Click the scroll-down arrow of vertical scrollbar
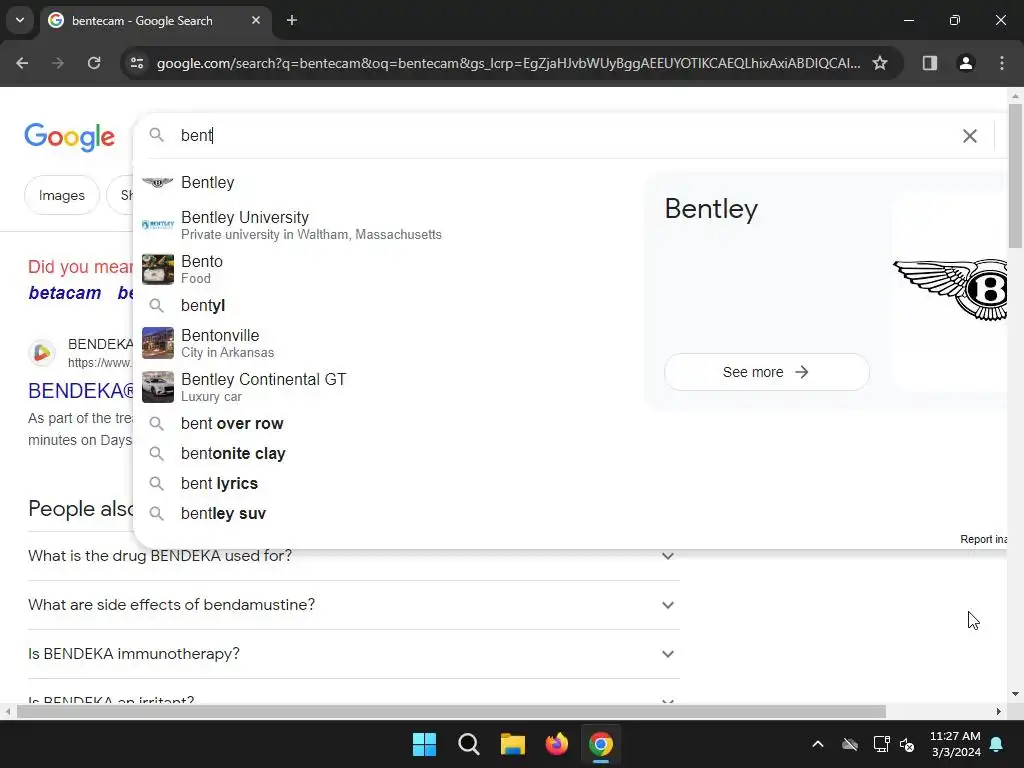 (x=1015, y=694)
